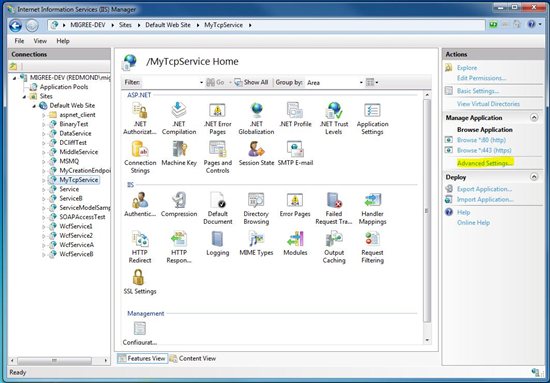
Task: Open the Filter dropdown arrow
Action: 201,83
